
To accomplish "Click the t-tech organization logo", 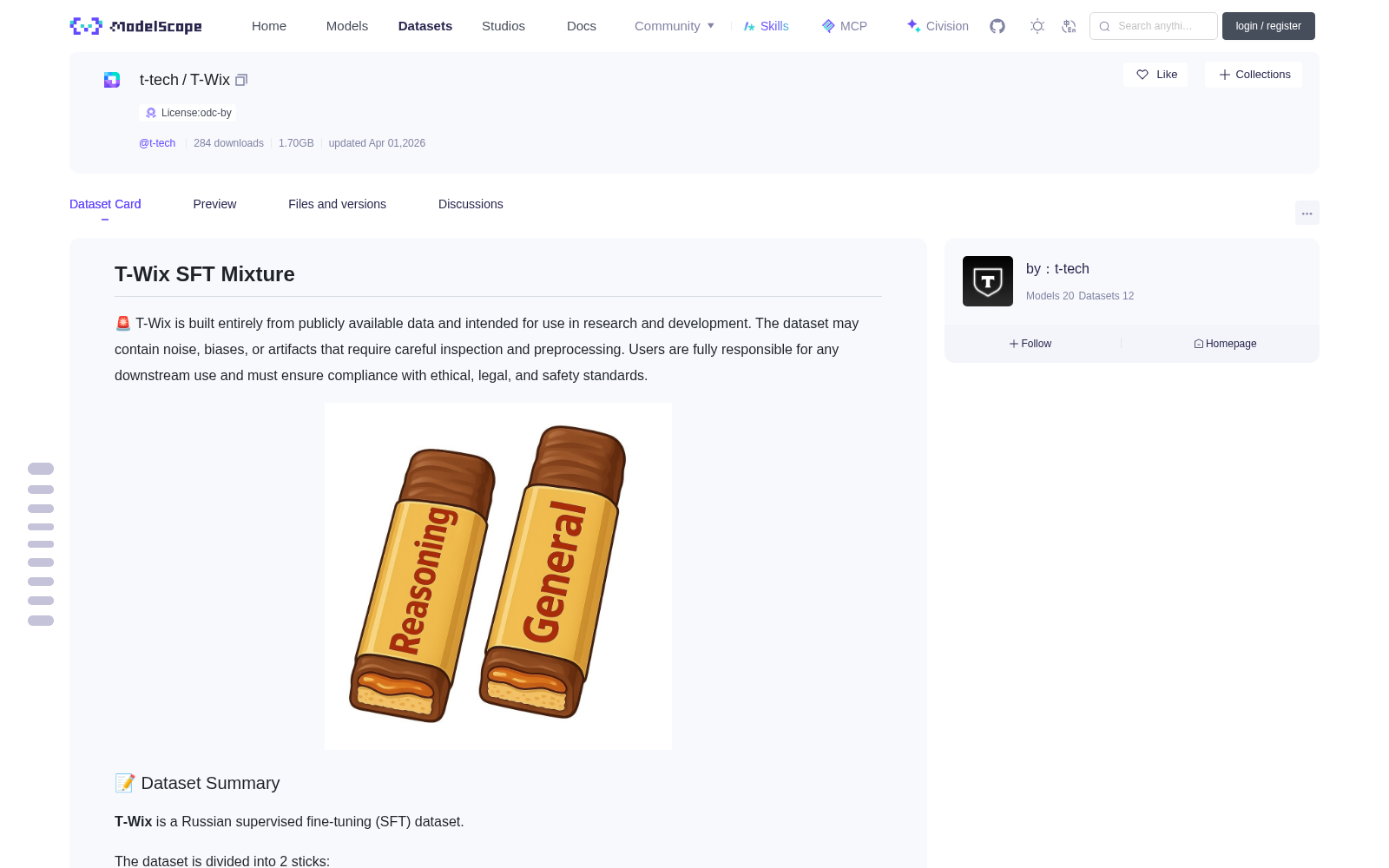I will 987,281.
